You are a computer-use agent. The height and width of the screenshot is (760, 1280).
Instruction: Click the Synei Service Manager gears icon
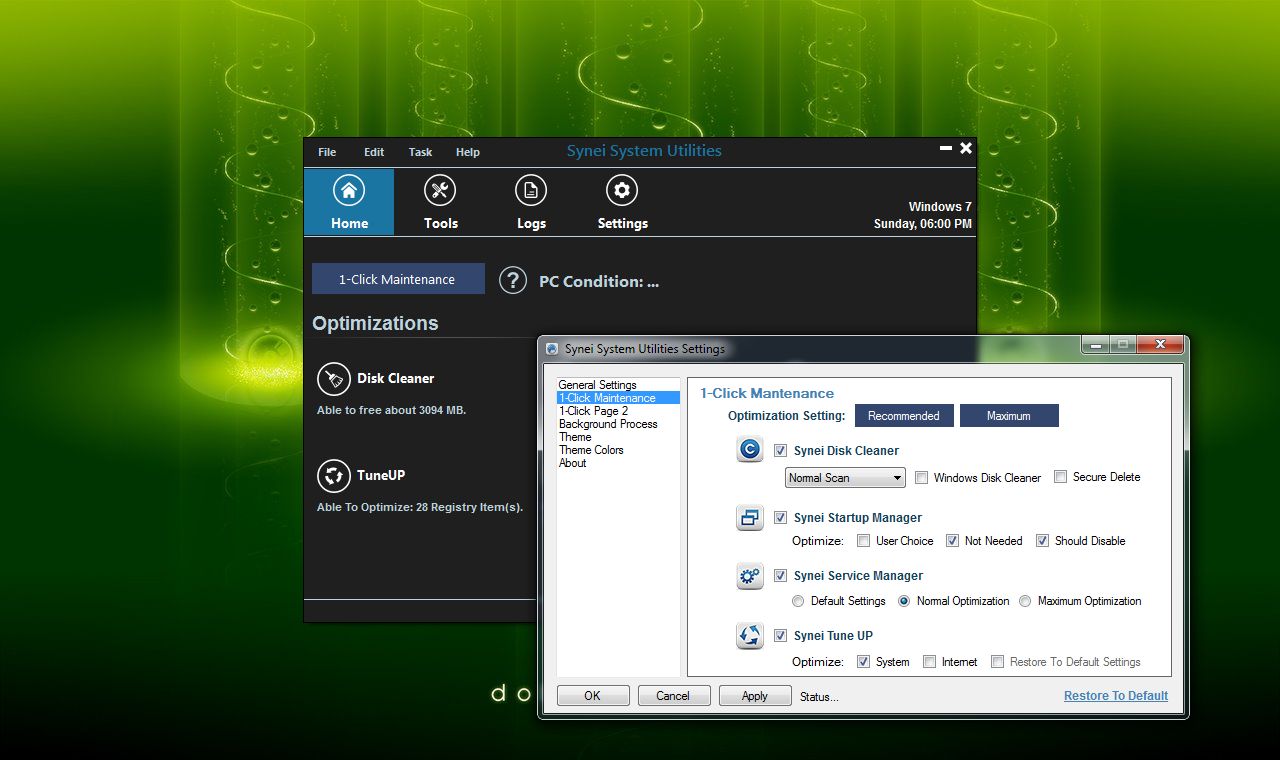pos(750,576)
